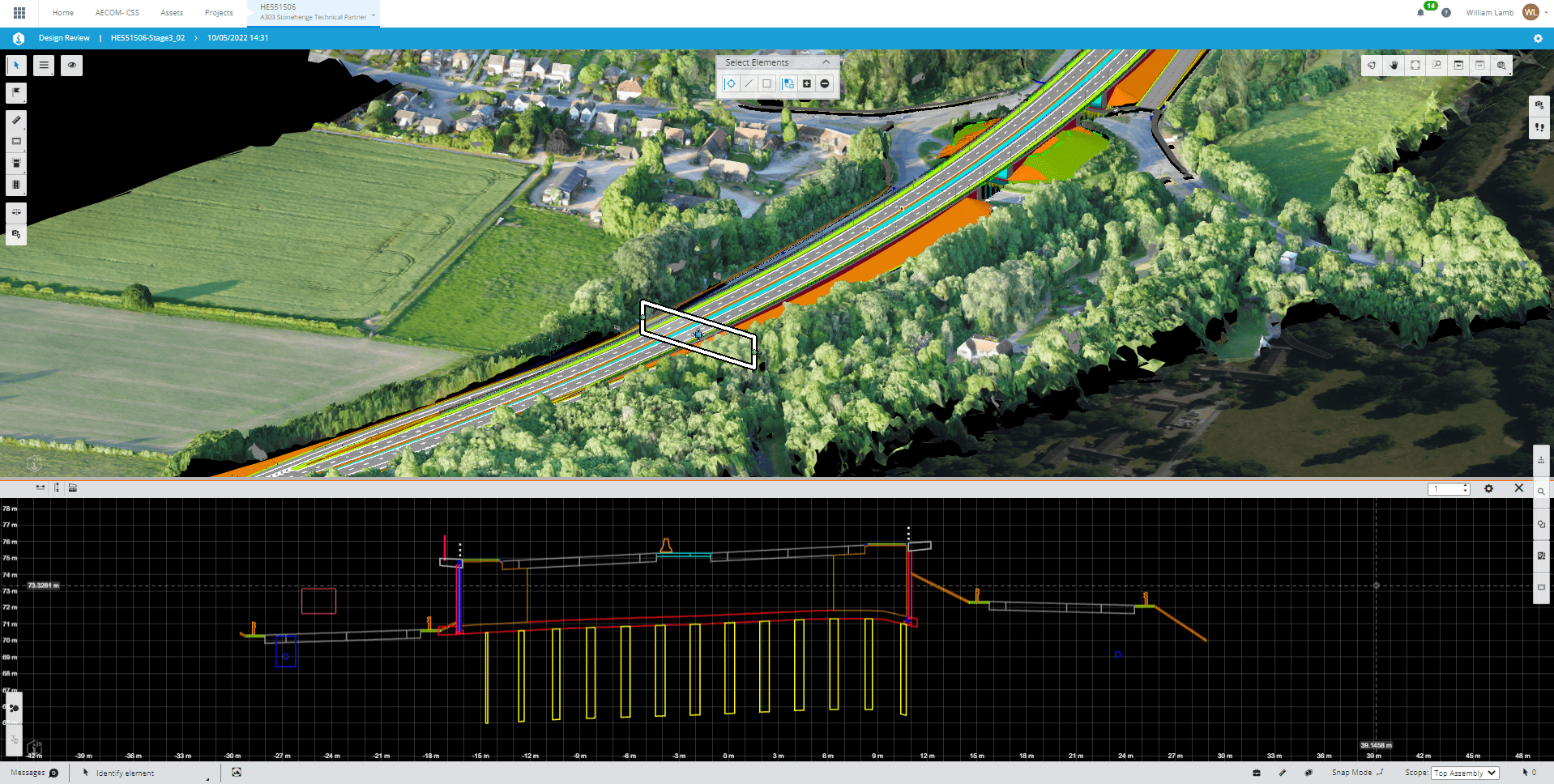Click the Fit View icon

coord(1415,65)
